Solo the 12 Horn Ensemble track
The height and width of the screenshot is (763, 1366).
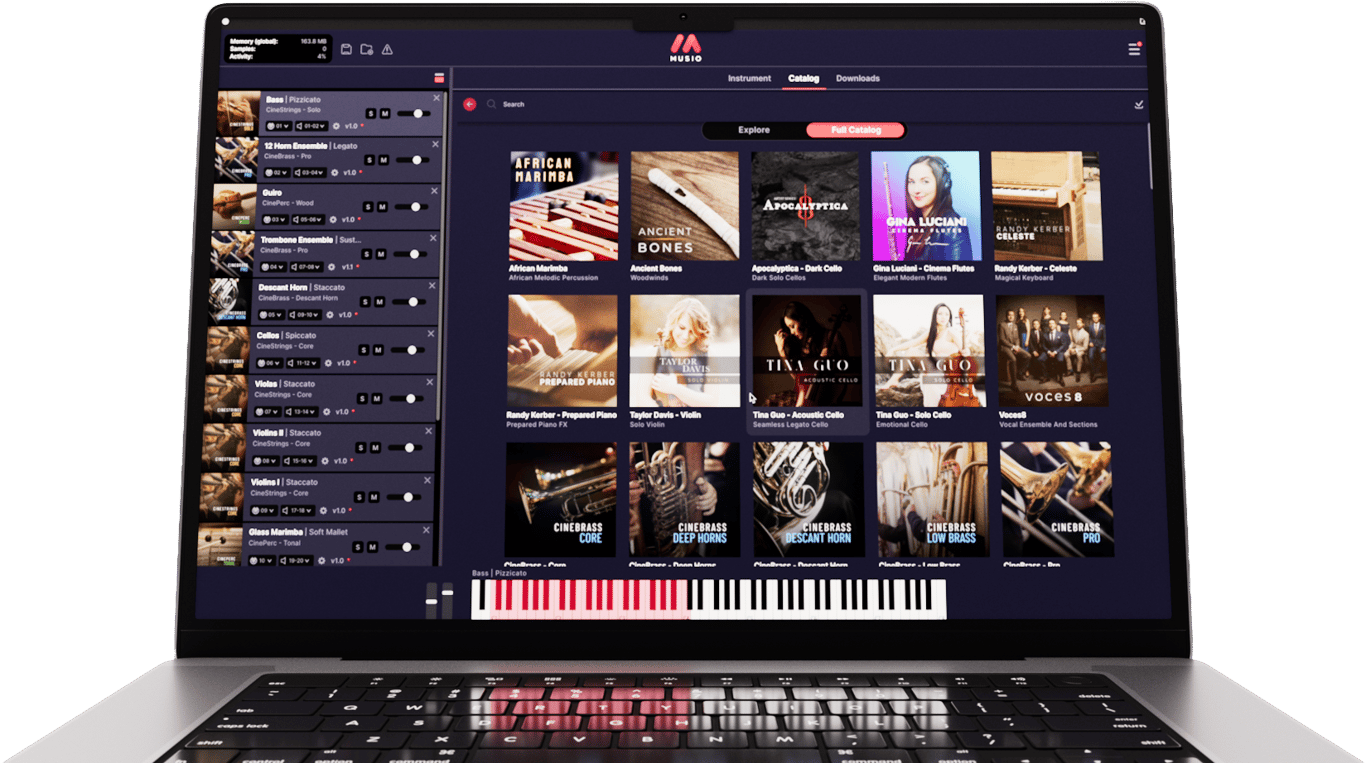(369, 160)
